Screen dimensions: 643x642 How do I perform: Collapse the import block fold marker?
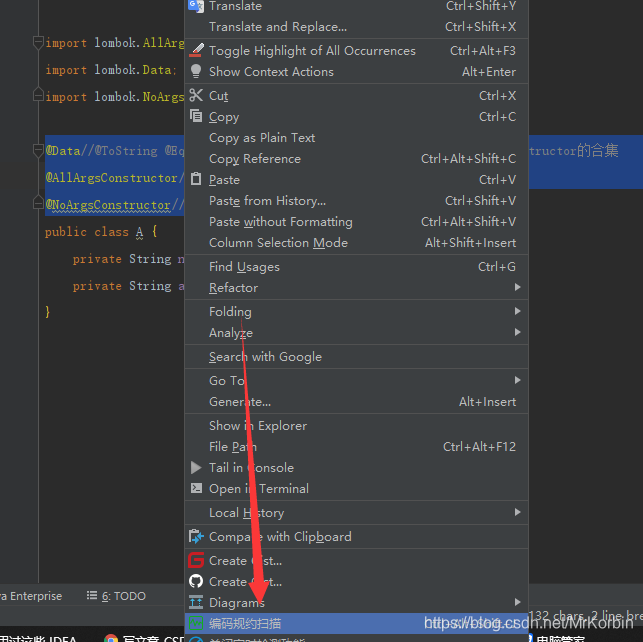(x=38, y=42)
